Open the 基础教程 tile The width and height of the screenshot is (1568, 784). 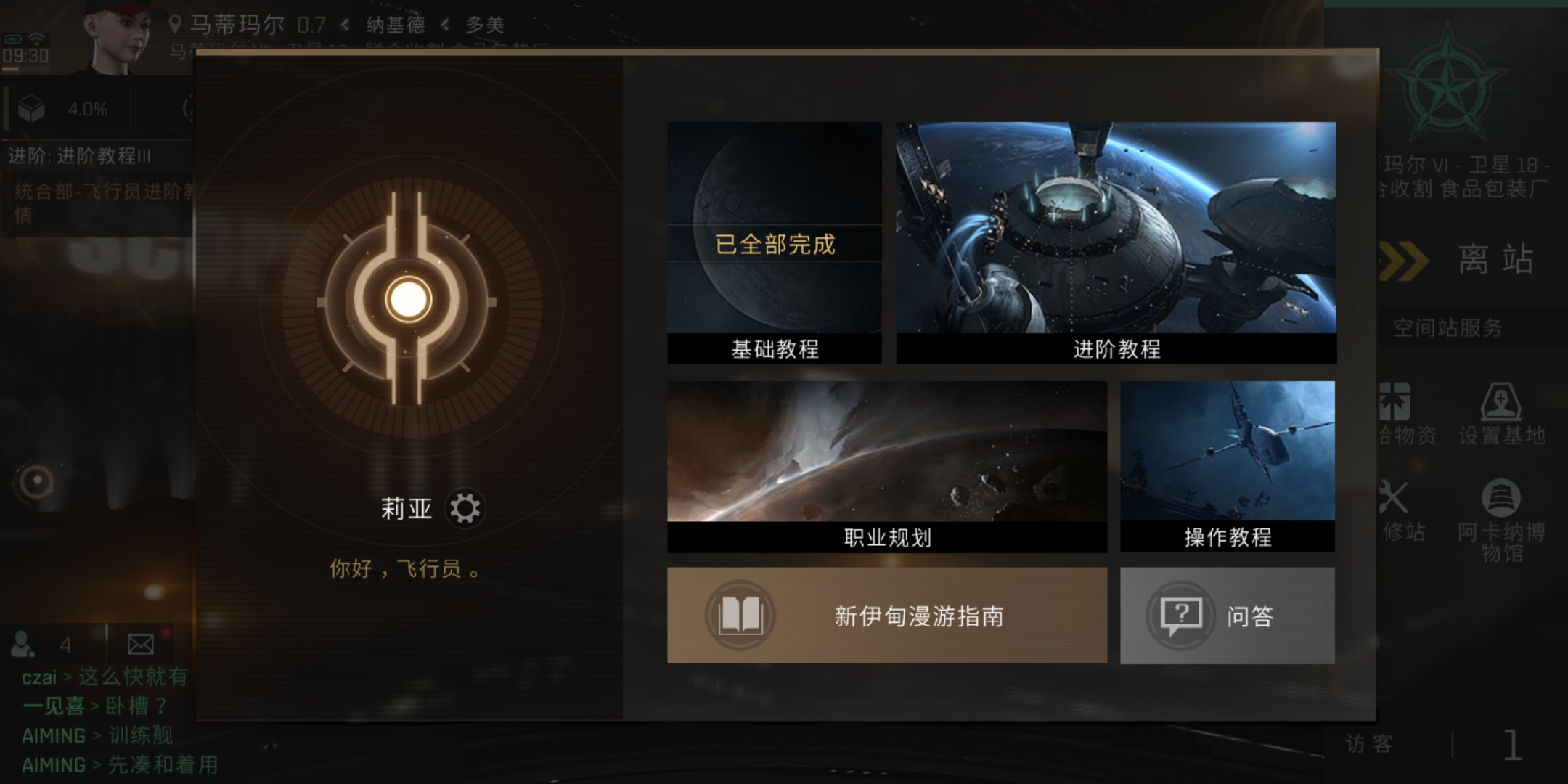775,242
